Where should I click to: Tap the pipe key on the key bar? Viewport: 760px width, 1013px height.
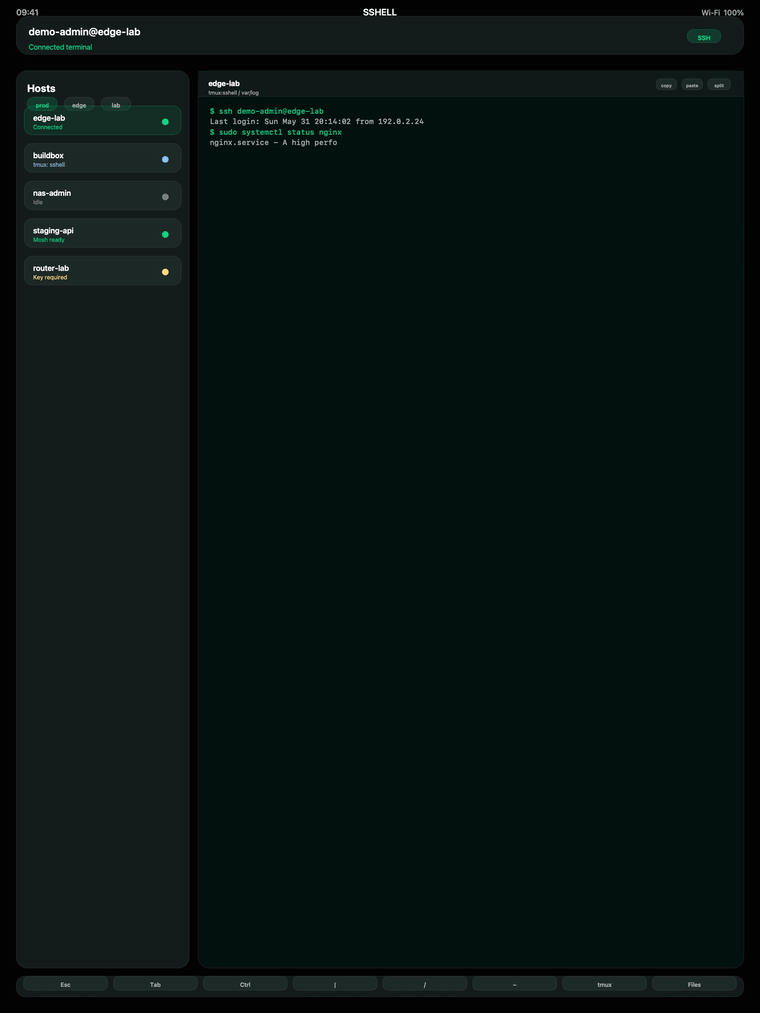tap(335, 985)
